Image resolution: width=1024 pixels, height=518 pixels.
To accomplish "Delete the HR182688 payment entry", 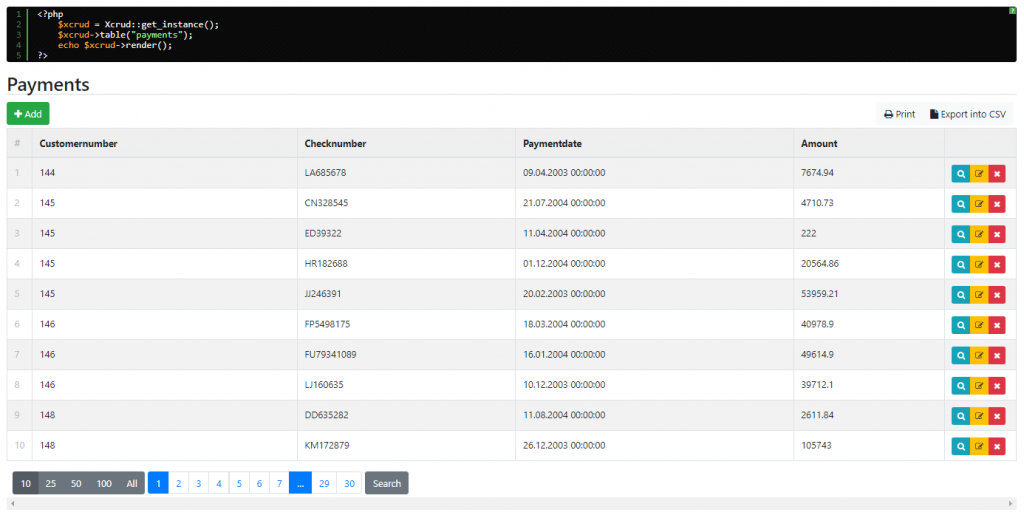I will 997,265.
